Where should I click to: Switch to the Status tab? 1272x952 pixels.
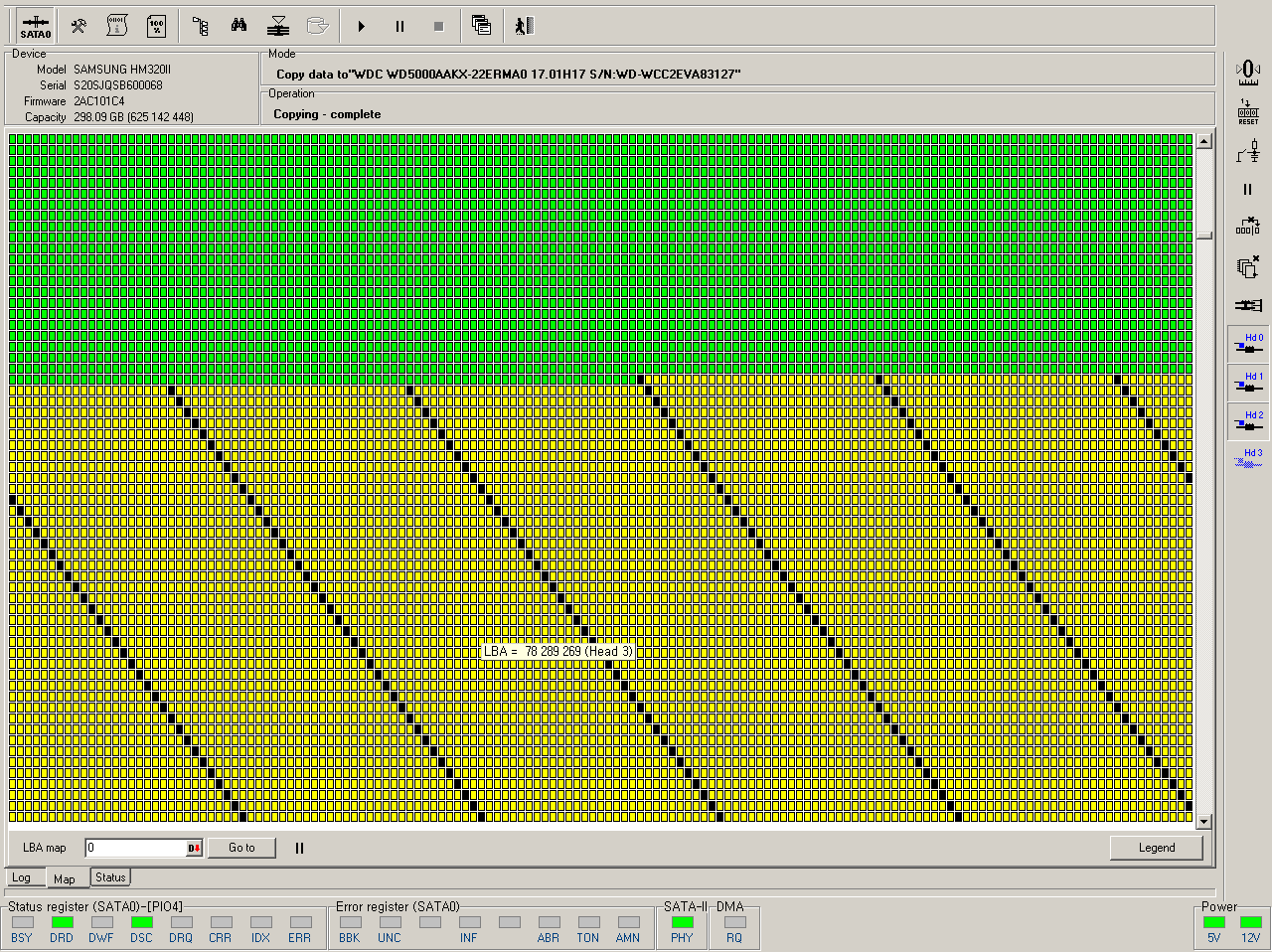(x=110, y=877)
